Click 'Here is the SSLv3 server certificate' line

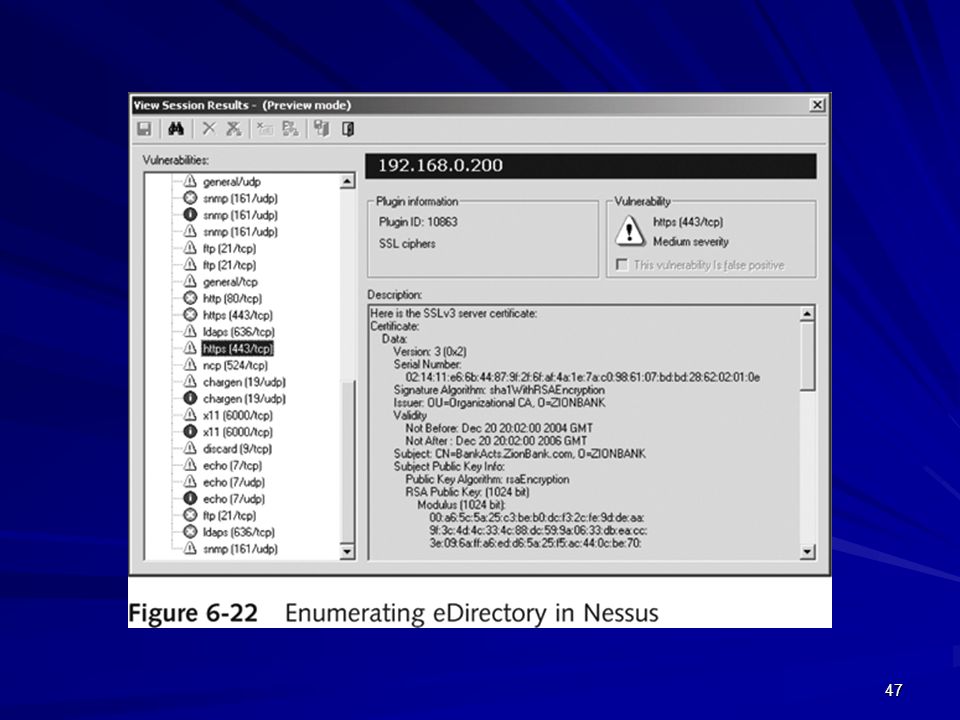click(454, 313)
